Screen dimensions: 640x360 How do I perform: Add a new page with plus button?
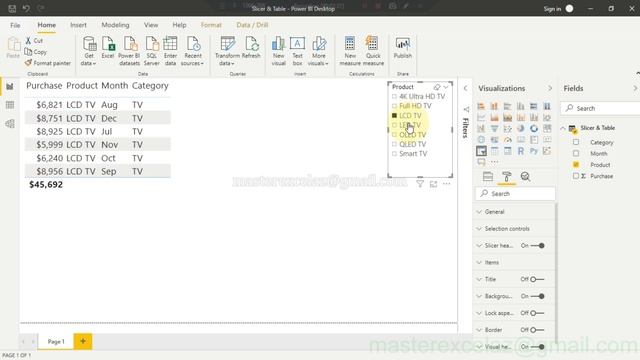pyautogui.click(x=83, y=341)
